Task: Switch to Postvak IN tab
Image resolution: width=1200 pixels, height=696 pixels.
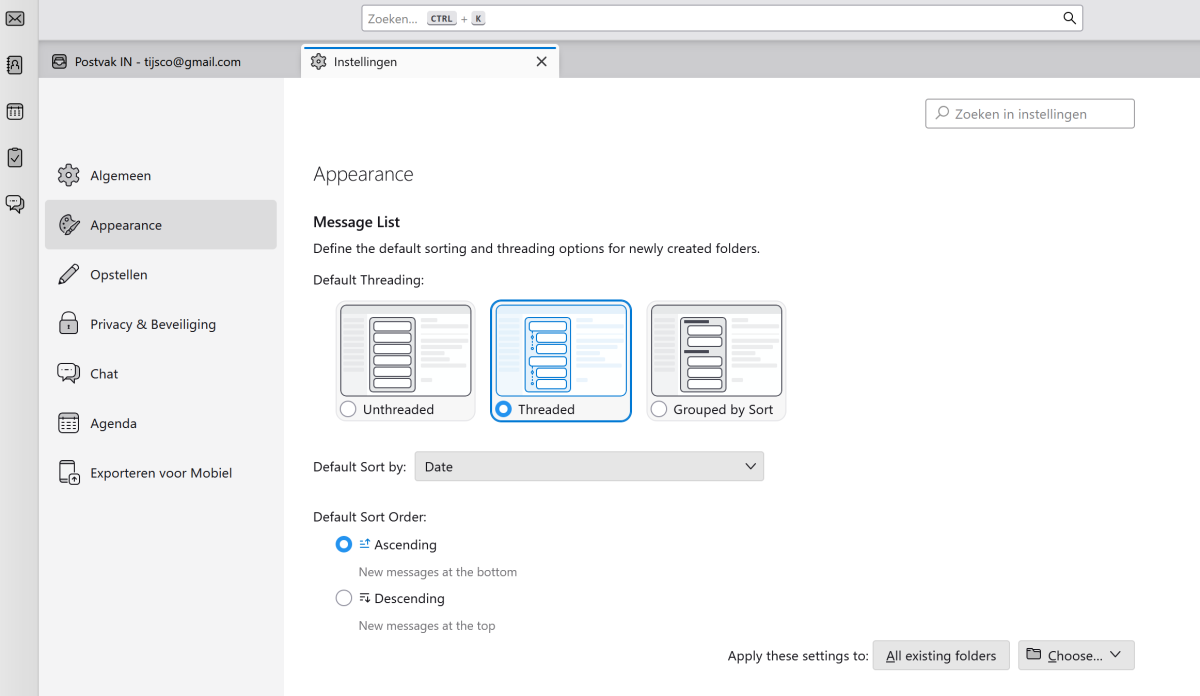Action: pyautogui.click(x=158, y=62)
